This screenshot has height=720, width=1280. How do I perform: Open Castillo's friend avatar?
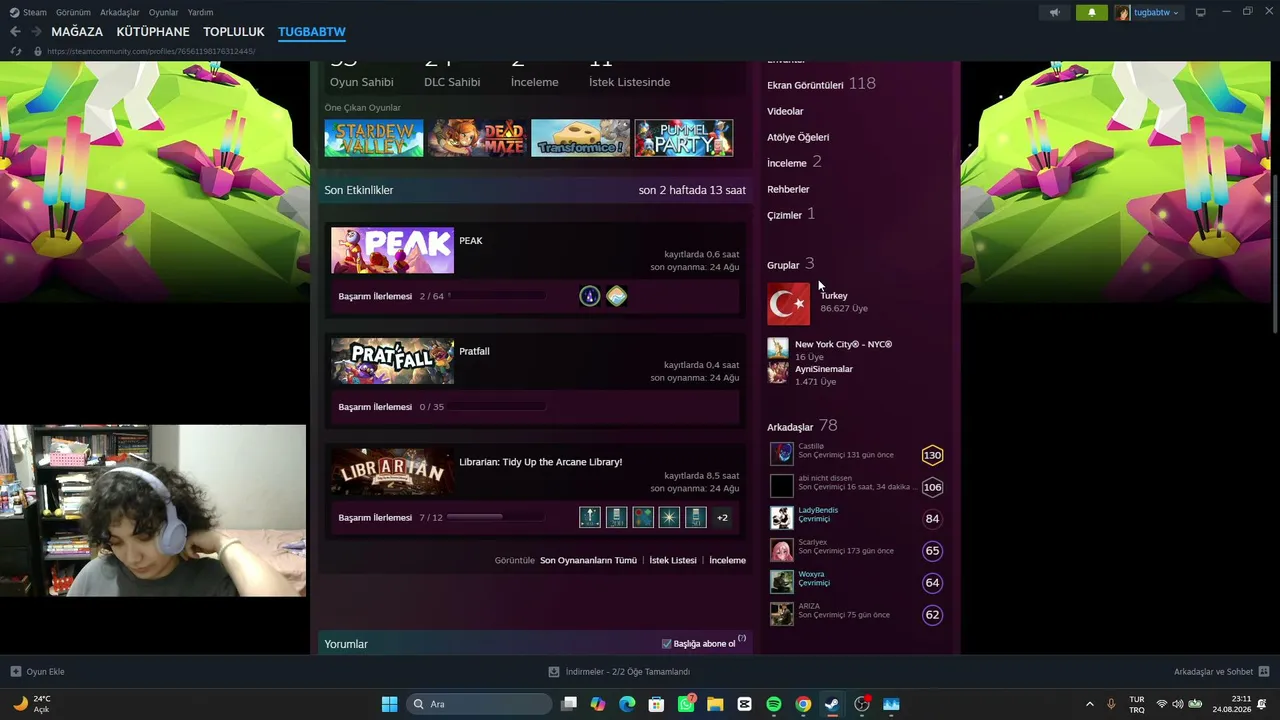[782, 454]
